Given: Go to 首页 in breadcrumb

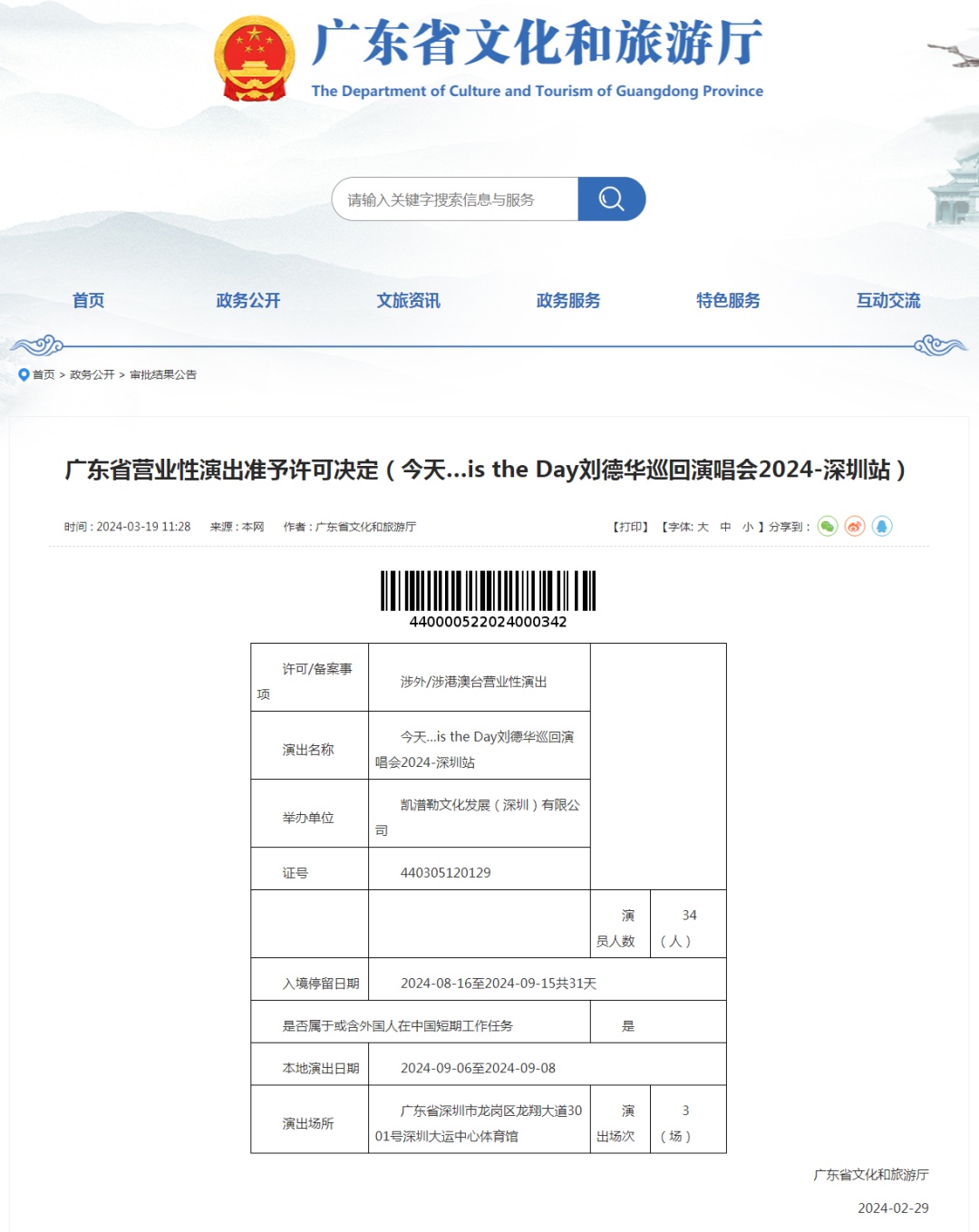Looking at the screenshot, I should click(44, 374).
